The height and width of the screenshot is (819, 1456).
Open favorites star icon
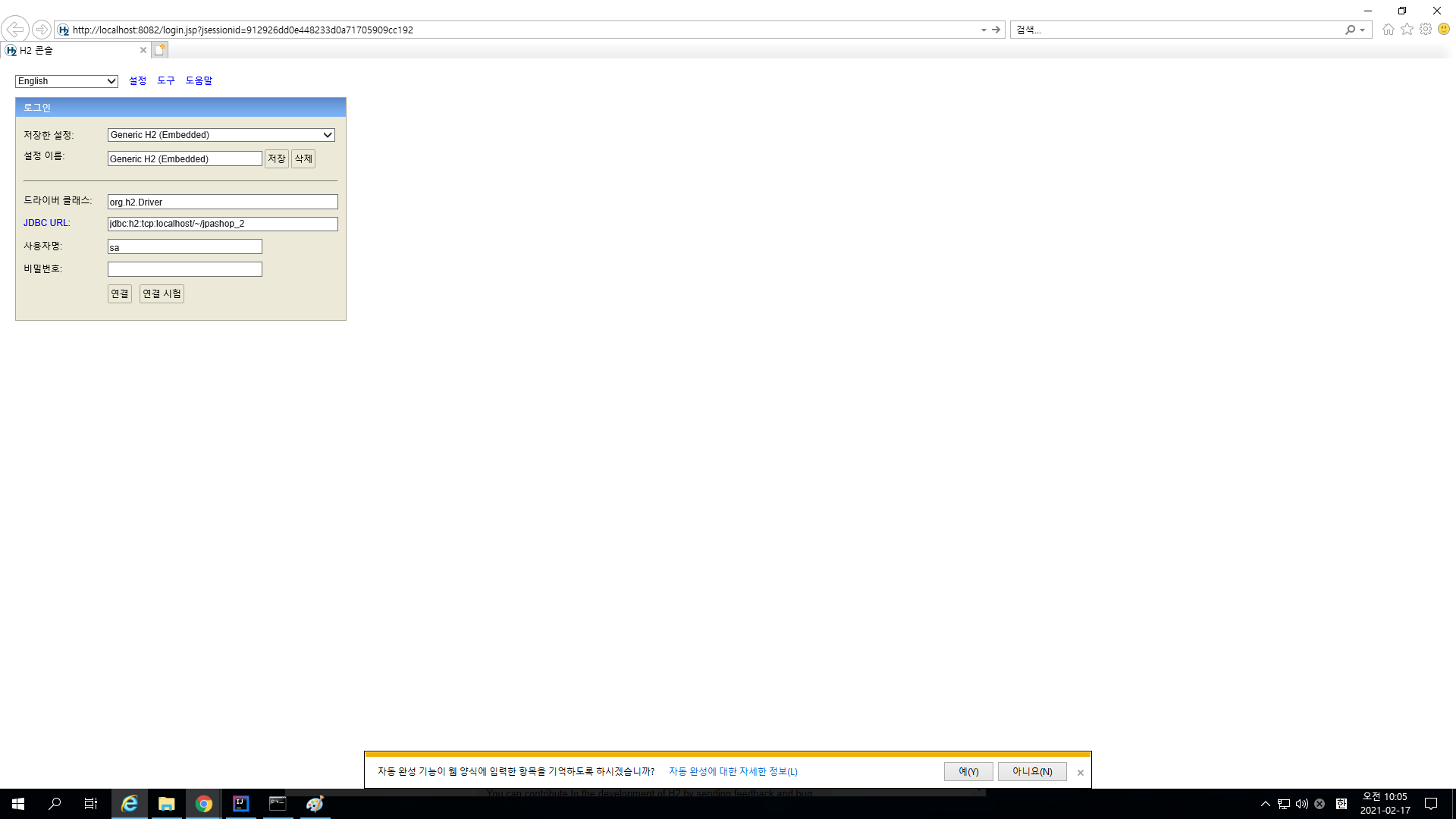(1407, 30)
